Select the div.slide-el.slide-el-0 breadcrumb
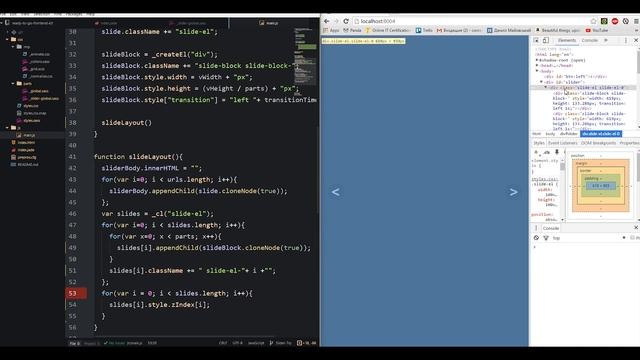This screenshot has width=640, height=360. [x=601, y=134]
